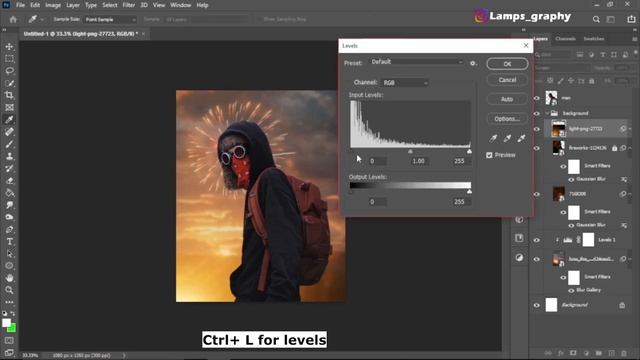Select the Lasso tool
Image resolution: width=640 pixels, height=360 pixels.
tap(9, 71)
